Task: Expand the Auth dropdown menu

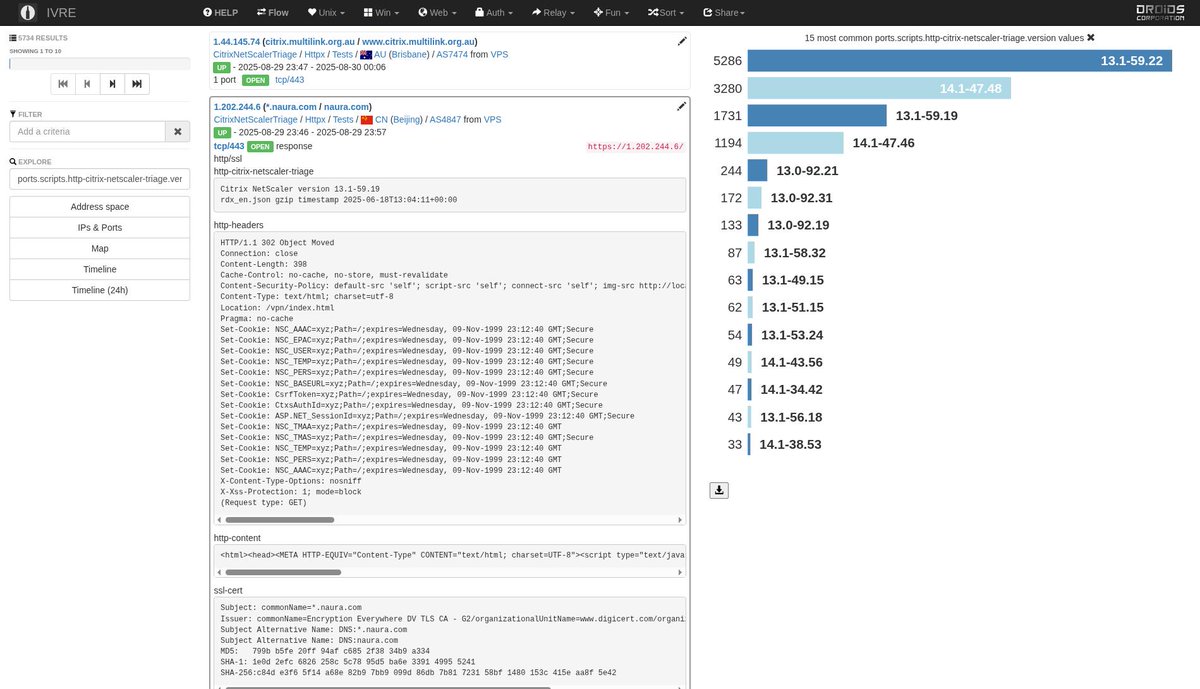Action: pos(495,13)
